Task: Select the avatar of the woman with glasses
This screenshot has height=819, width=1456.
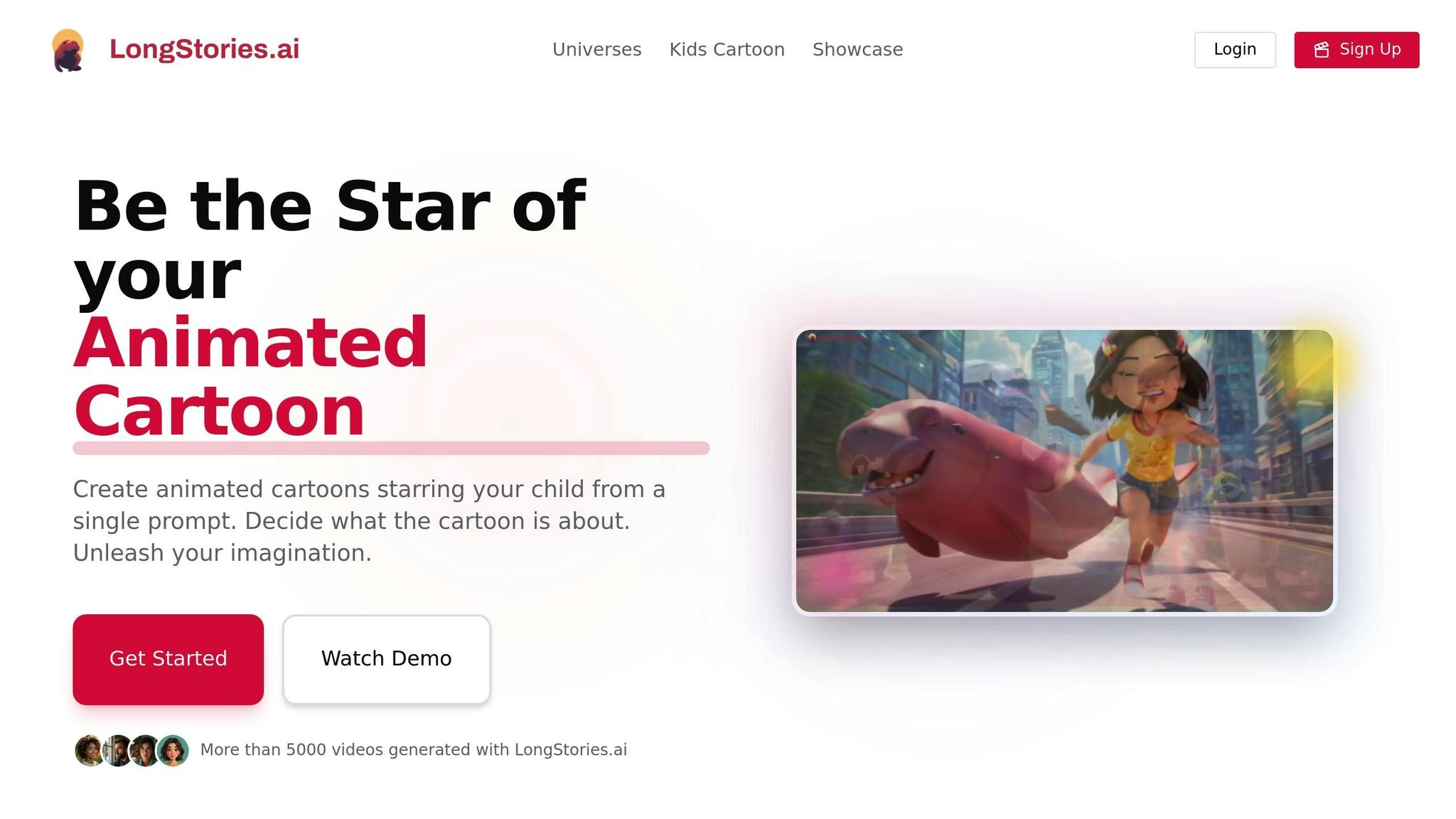Action: coord(145,750)
